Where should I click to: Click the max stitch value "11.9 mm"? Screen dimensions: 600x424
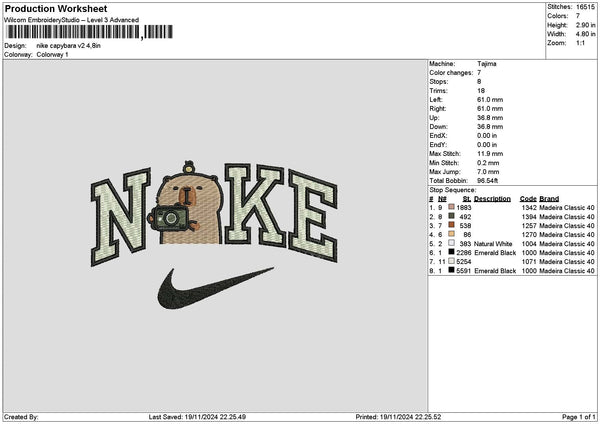490,153
